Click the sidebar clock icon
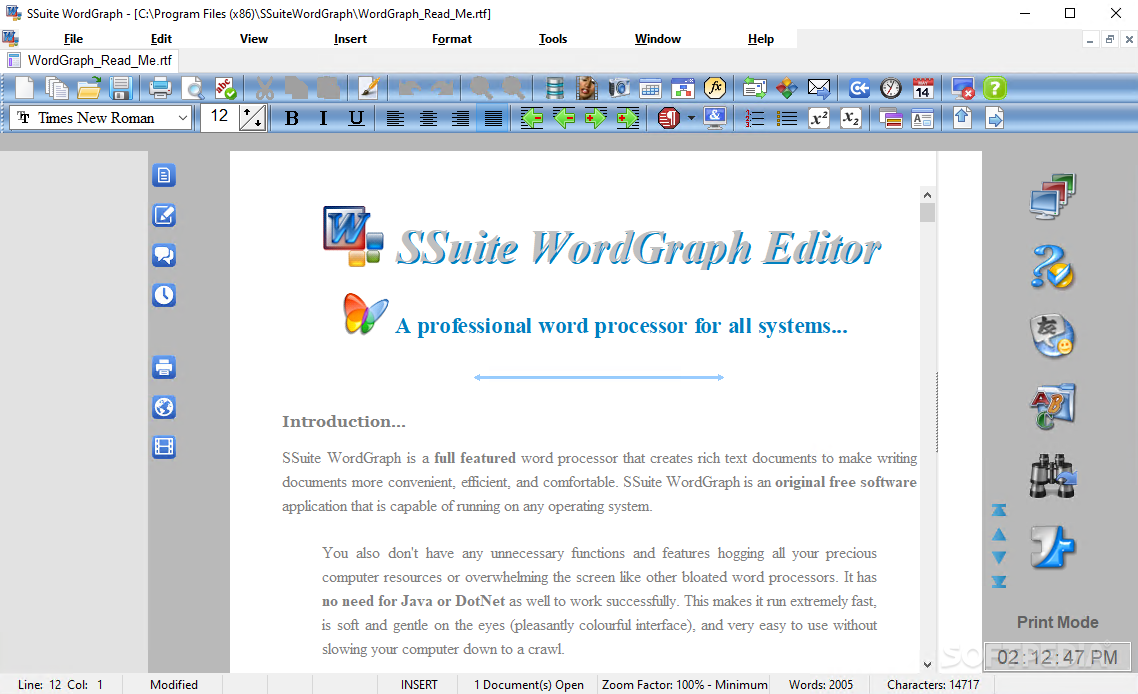Viewport: 1138px width, 694px height. click(x=164, y=295)
